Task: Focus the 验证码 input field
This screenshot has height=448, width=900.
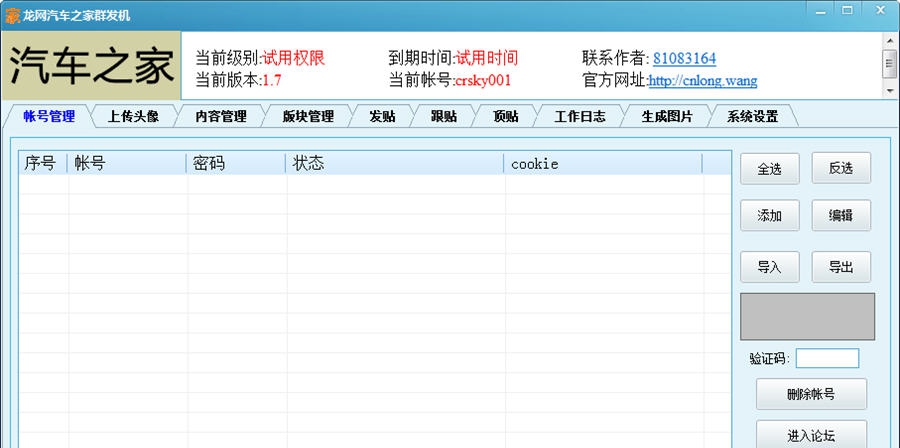Action: click(x=827, y=359)
